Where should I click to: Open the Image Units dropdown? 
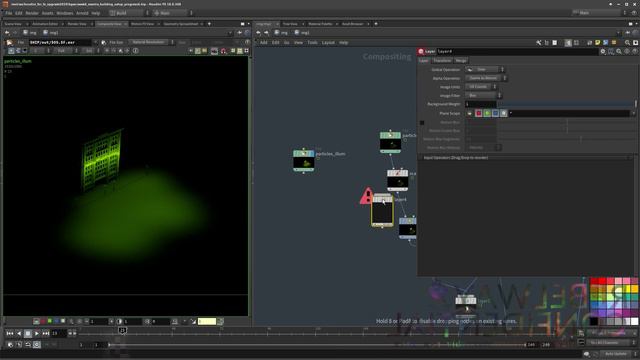click(481, 87)
